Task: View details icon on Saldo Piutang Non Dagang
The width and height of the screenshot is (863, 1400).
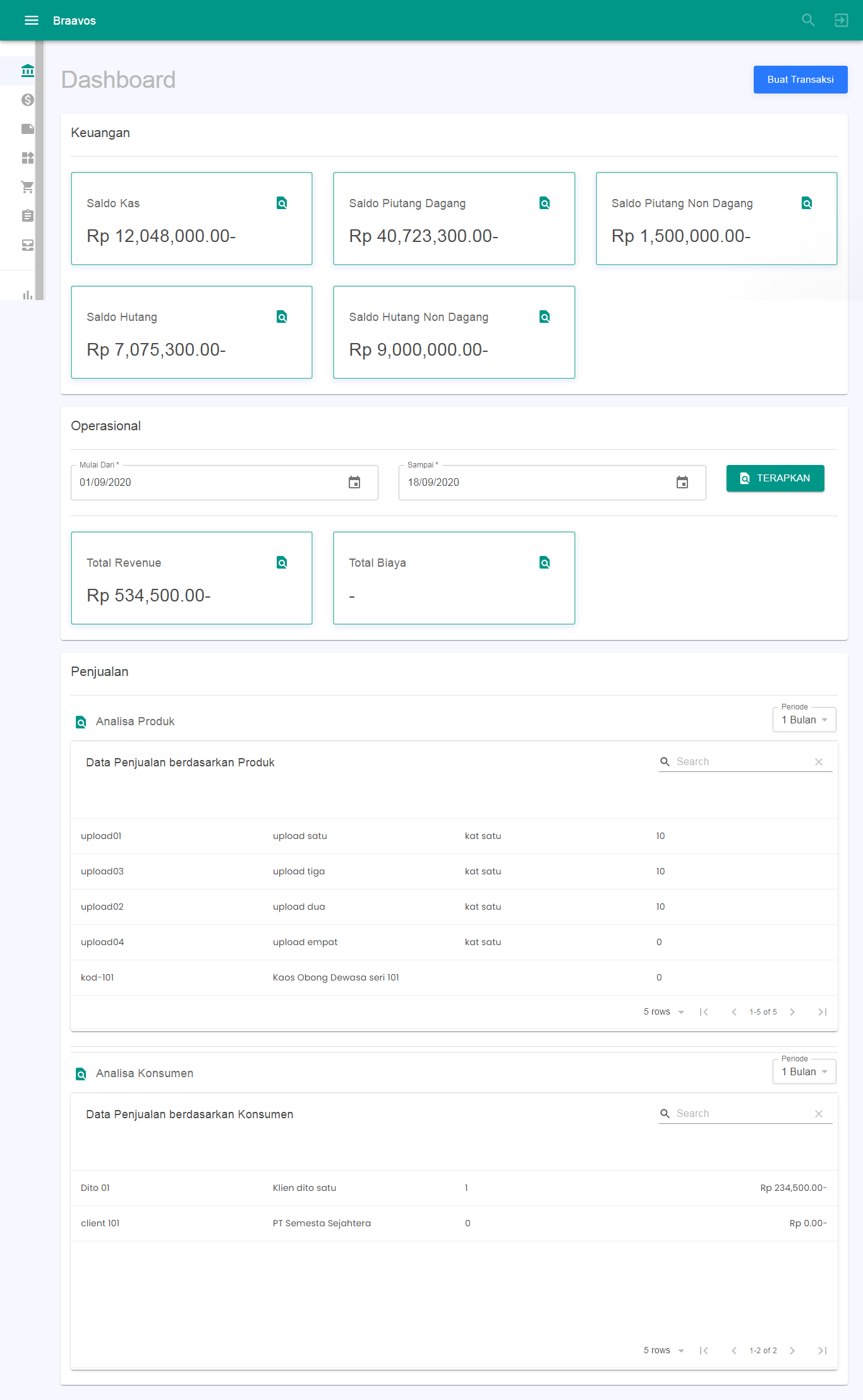Action: pos(807,203)
